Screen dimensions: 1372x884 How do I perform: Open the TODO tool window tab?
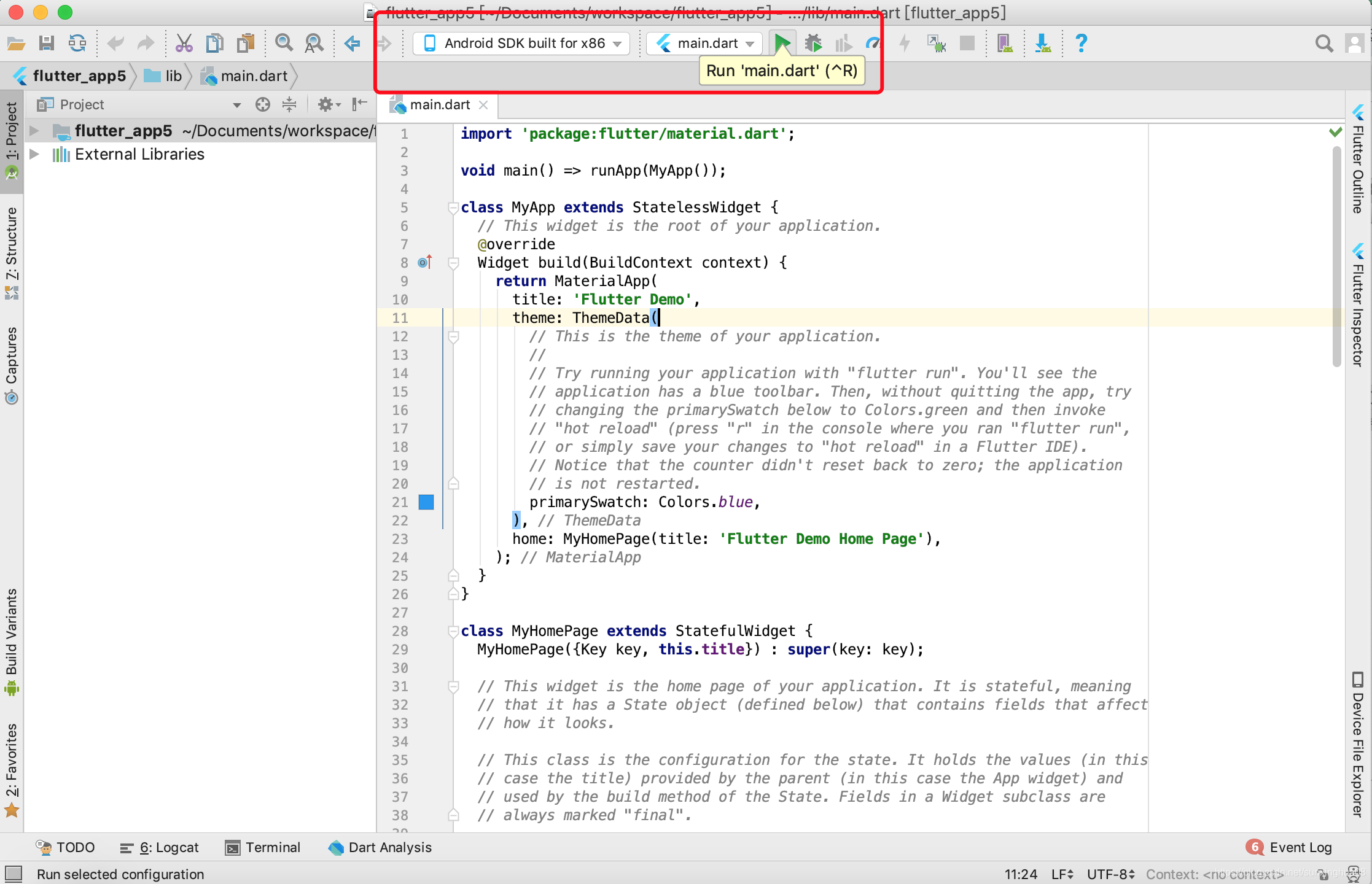pos(65,847)
